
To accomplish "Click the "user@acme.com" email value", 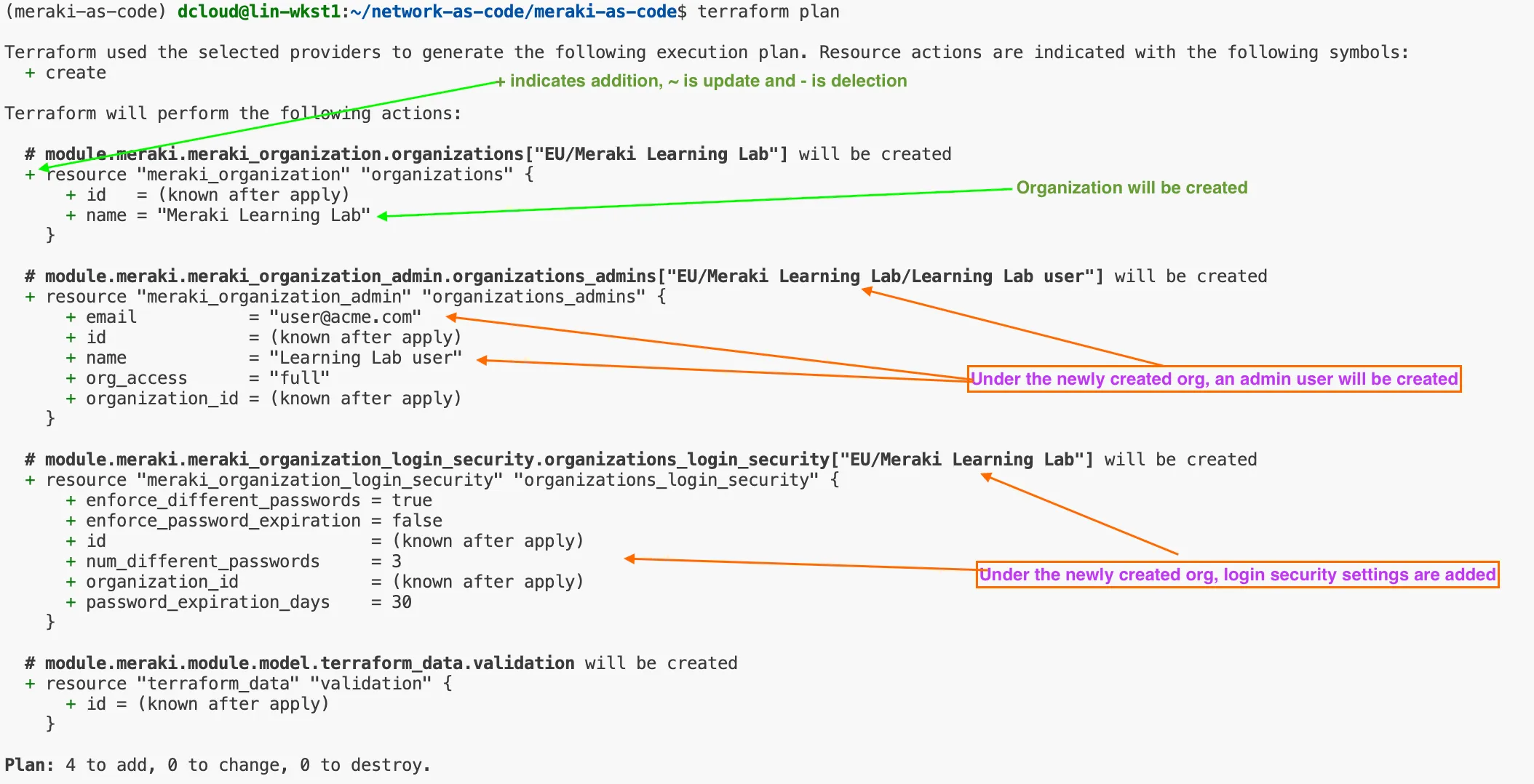I will [345, 317].
